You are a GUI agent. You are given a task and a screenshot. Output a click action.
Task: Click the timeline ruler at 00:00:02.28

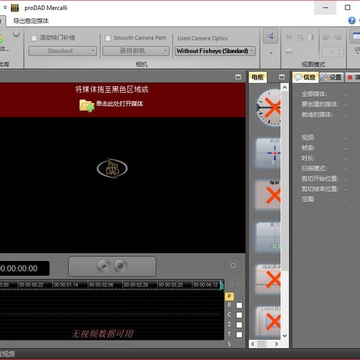(x=136, y=285)
